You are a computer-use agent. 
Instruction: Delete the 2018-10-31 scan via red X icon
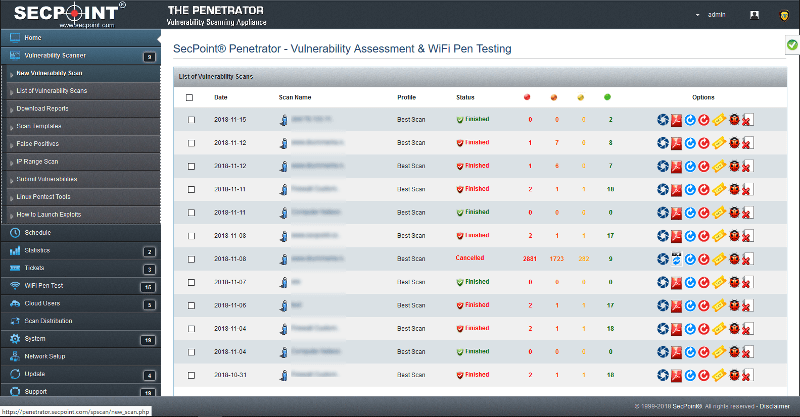click(747, 375)
